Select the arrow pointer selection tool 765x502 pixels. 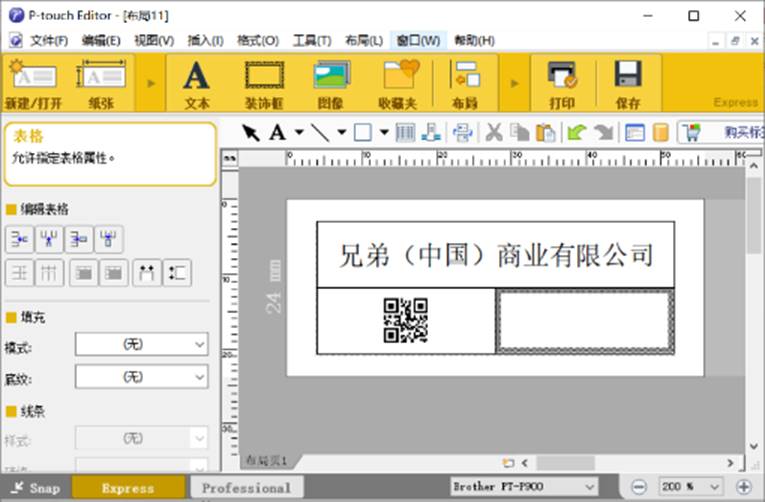[x=251, y=133]
